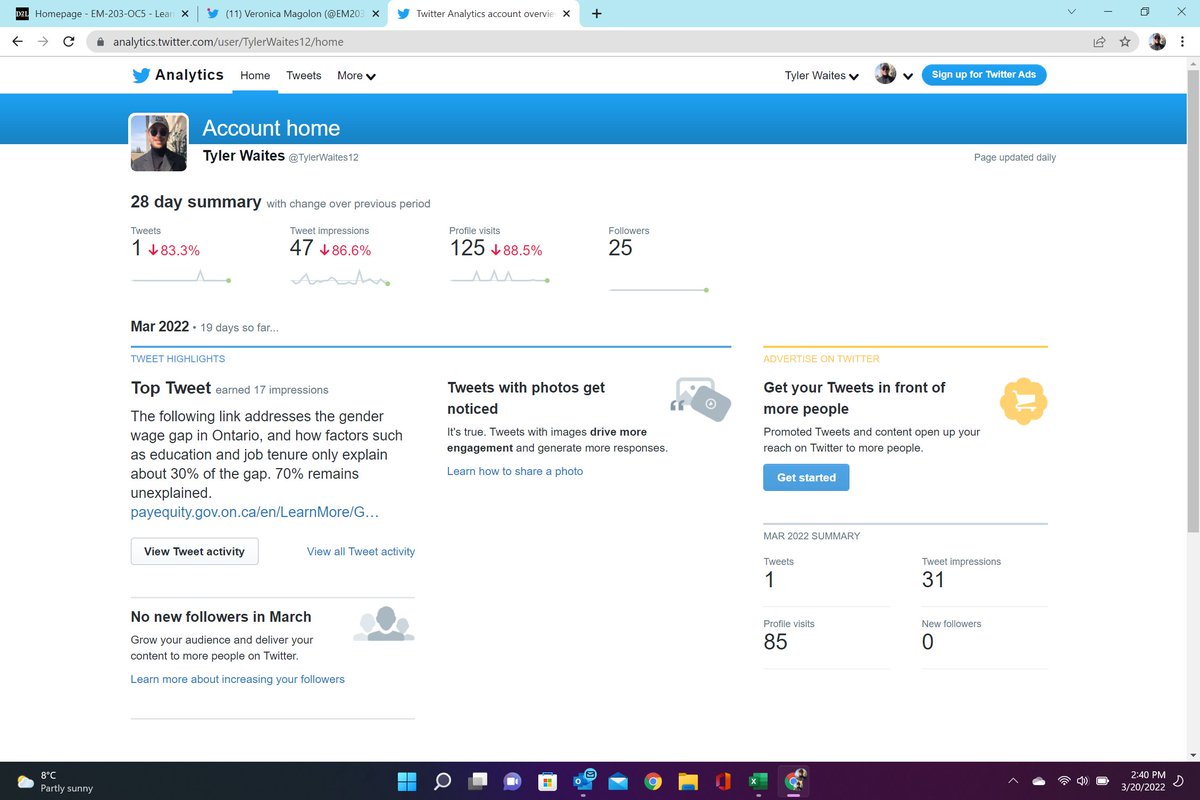Click the OneDrive cloud tray icon

(1039, 780)
